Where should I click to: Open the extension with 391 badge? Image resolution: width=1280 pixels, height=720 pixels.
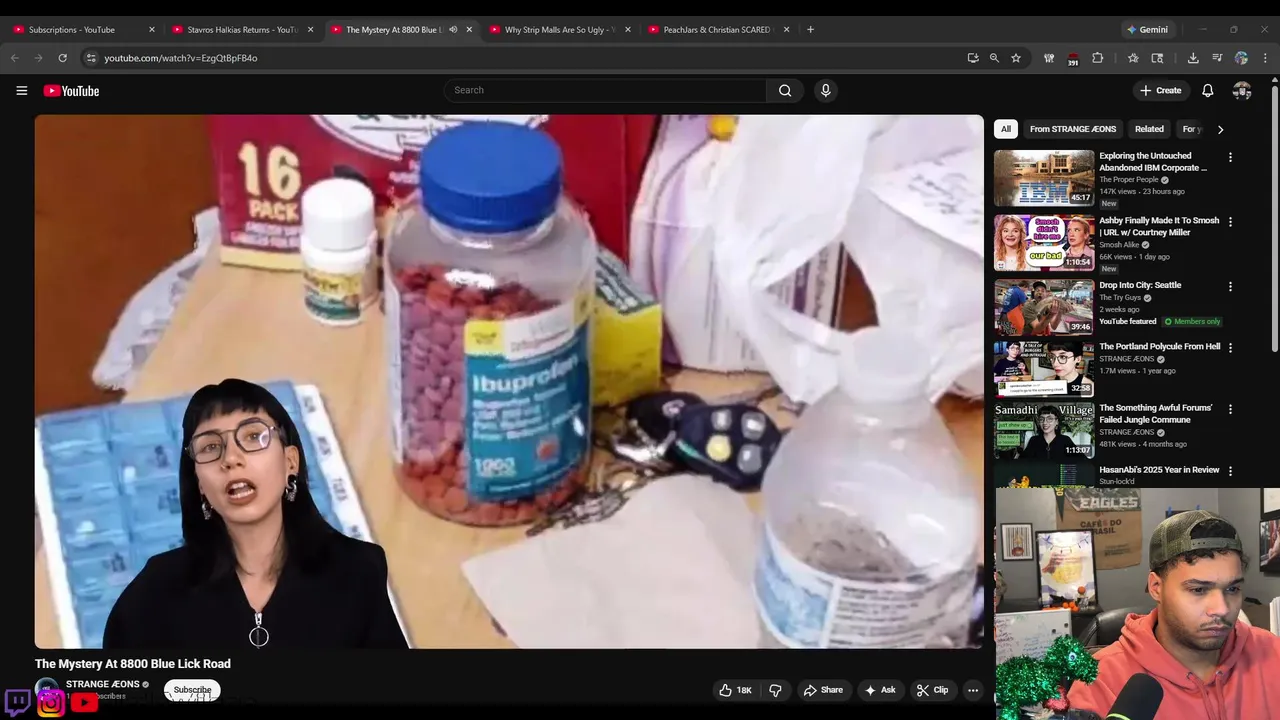(1072, 58)
